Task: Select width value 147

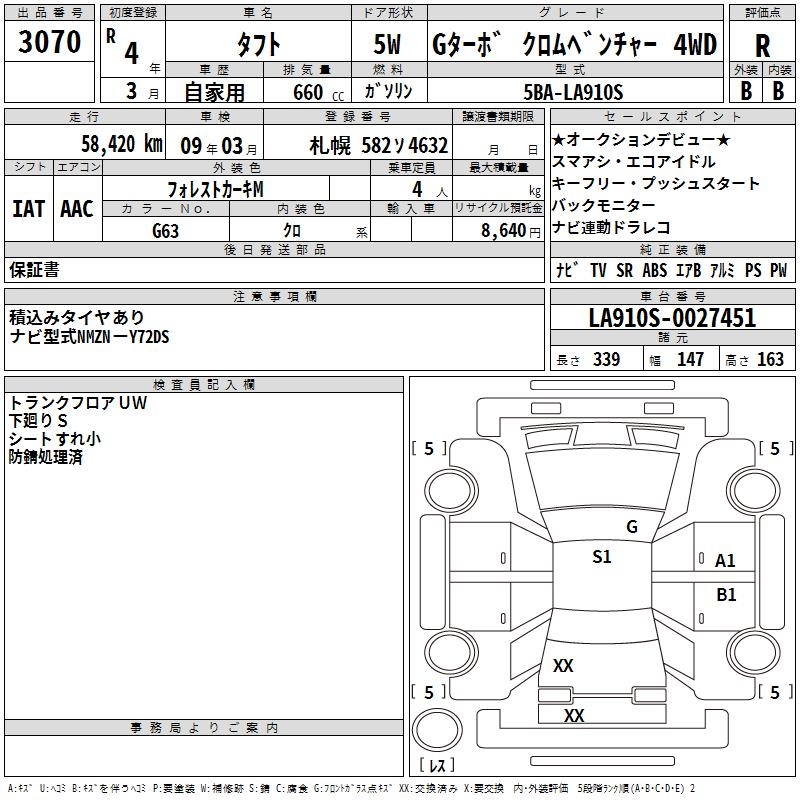Action: [x=690, y=360]
